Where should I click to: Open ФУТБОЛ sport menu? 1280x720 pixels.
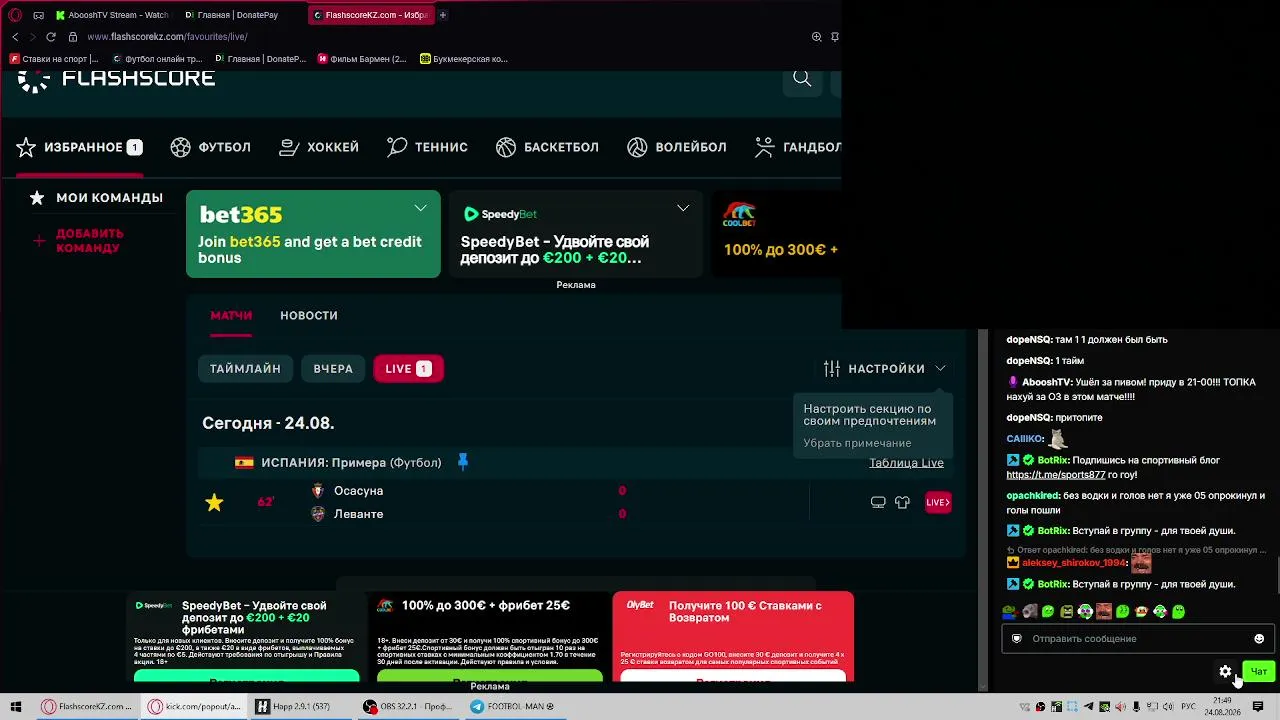click(211, 148)
